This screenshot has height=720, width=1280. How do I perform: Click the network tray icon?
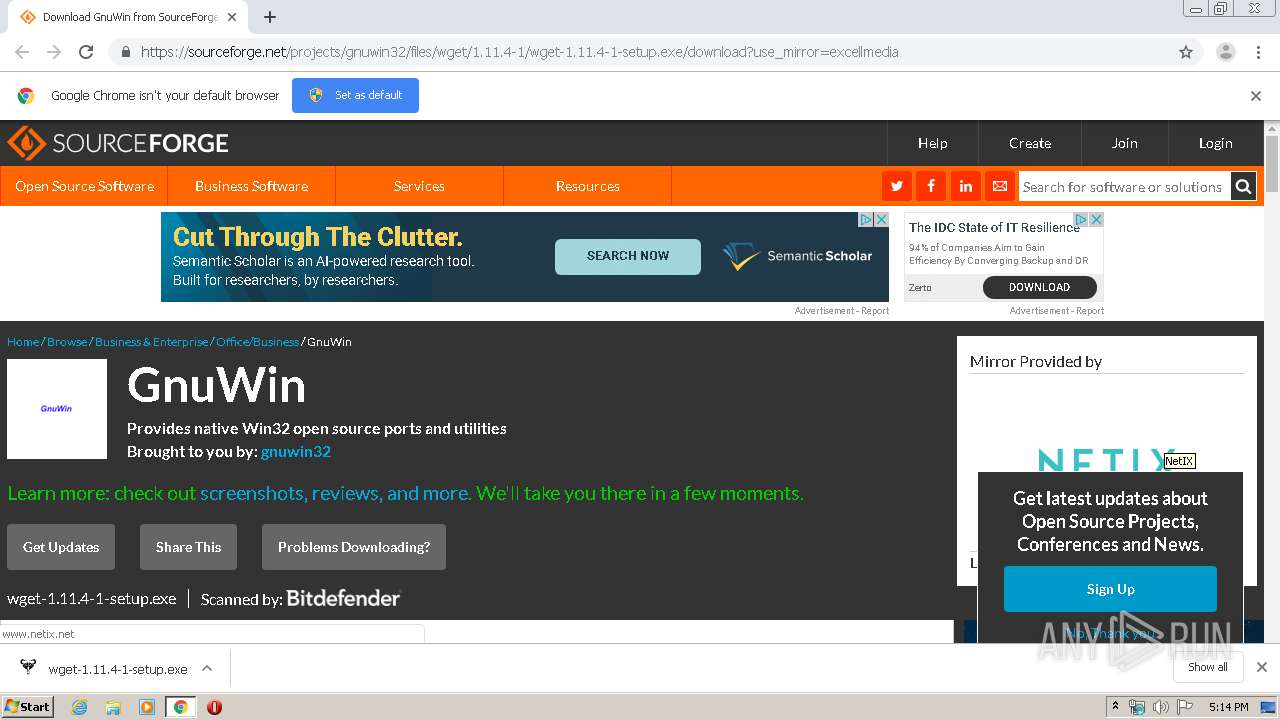1137,707
